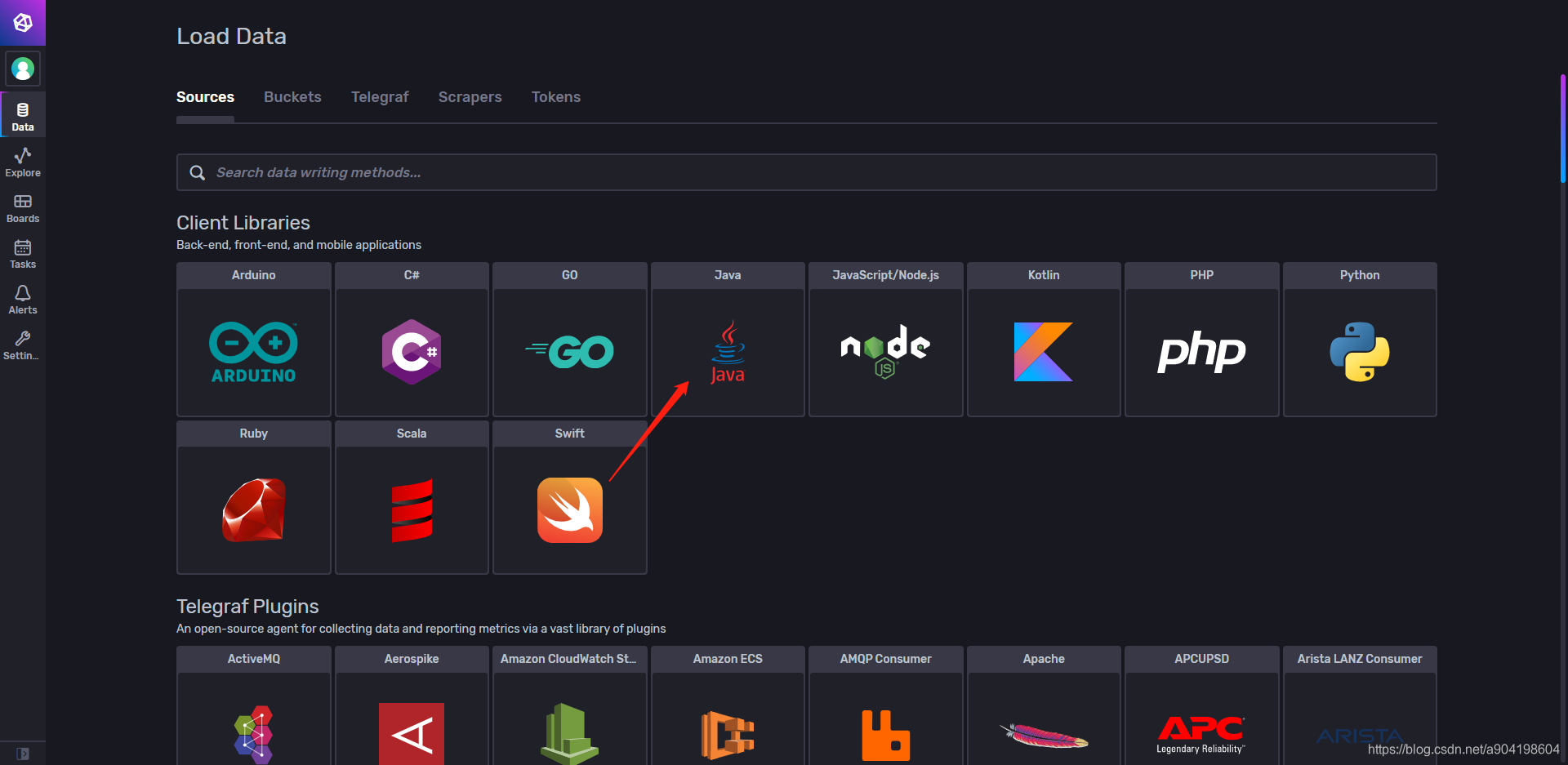Click the C# card title
The height and width of the screenshot is (765, 1568).
click(x=412, y=275)
